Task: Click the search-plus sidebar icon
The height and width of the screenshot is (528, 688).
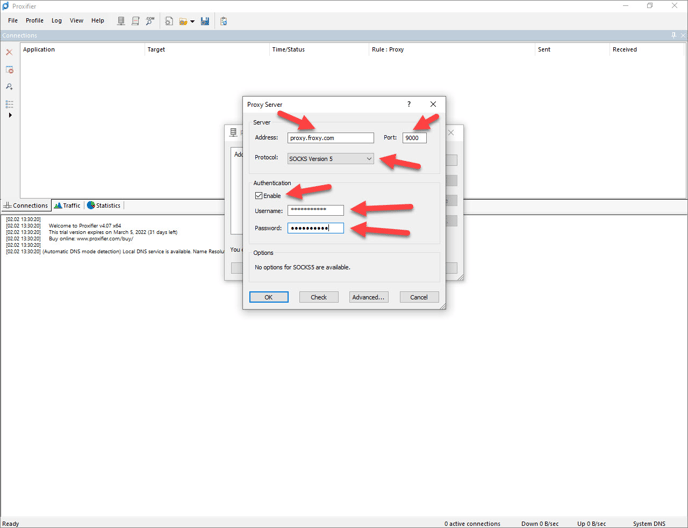Action: [x=9, y=86]
